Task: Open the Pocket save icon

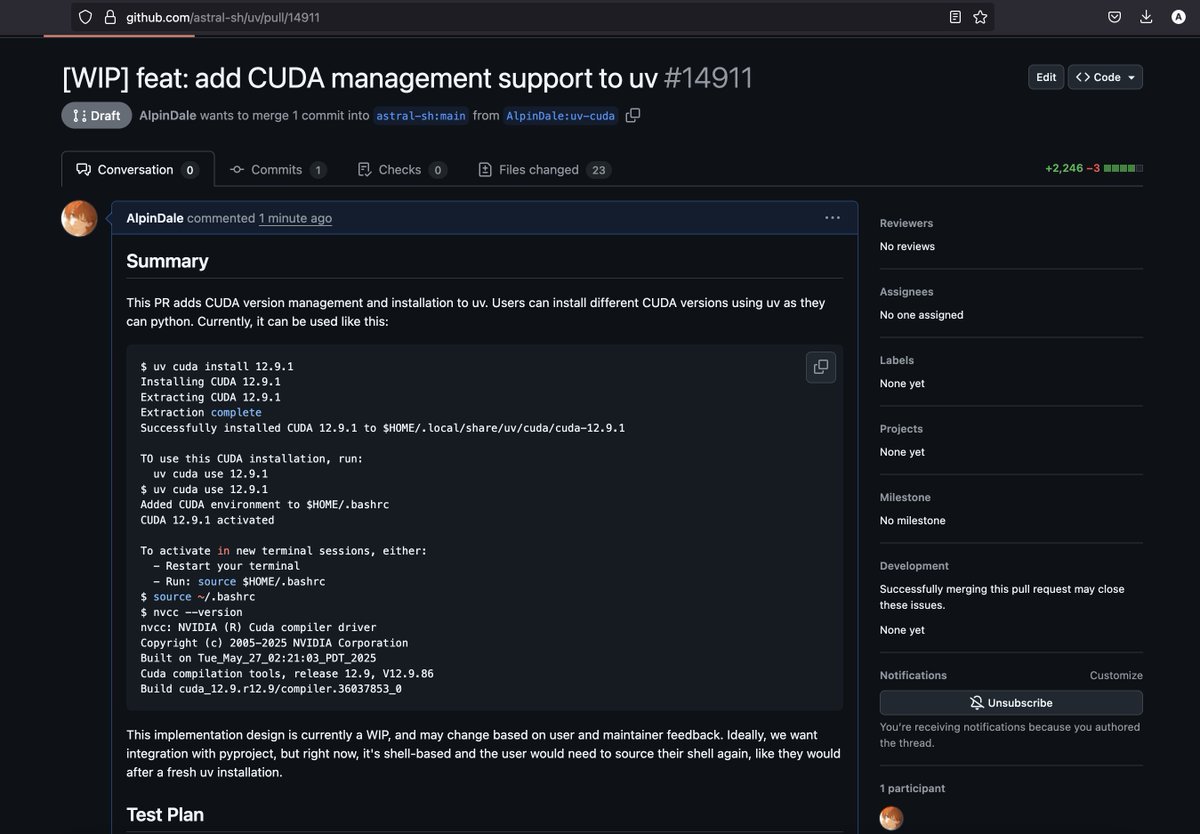Action: coord(1114,17)
